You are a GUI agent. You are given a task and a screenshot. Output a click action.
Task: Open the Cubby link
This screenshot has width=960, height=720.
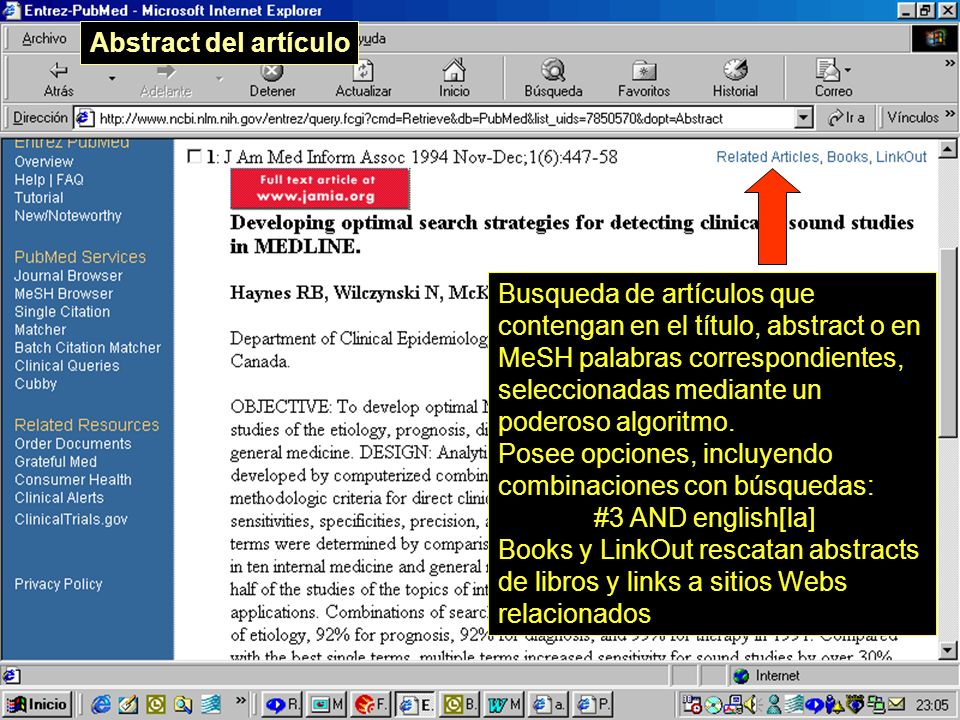click(x=36, y=384)
